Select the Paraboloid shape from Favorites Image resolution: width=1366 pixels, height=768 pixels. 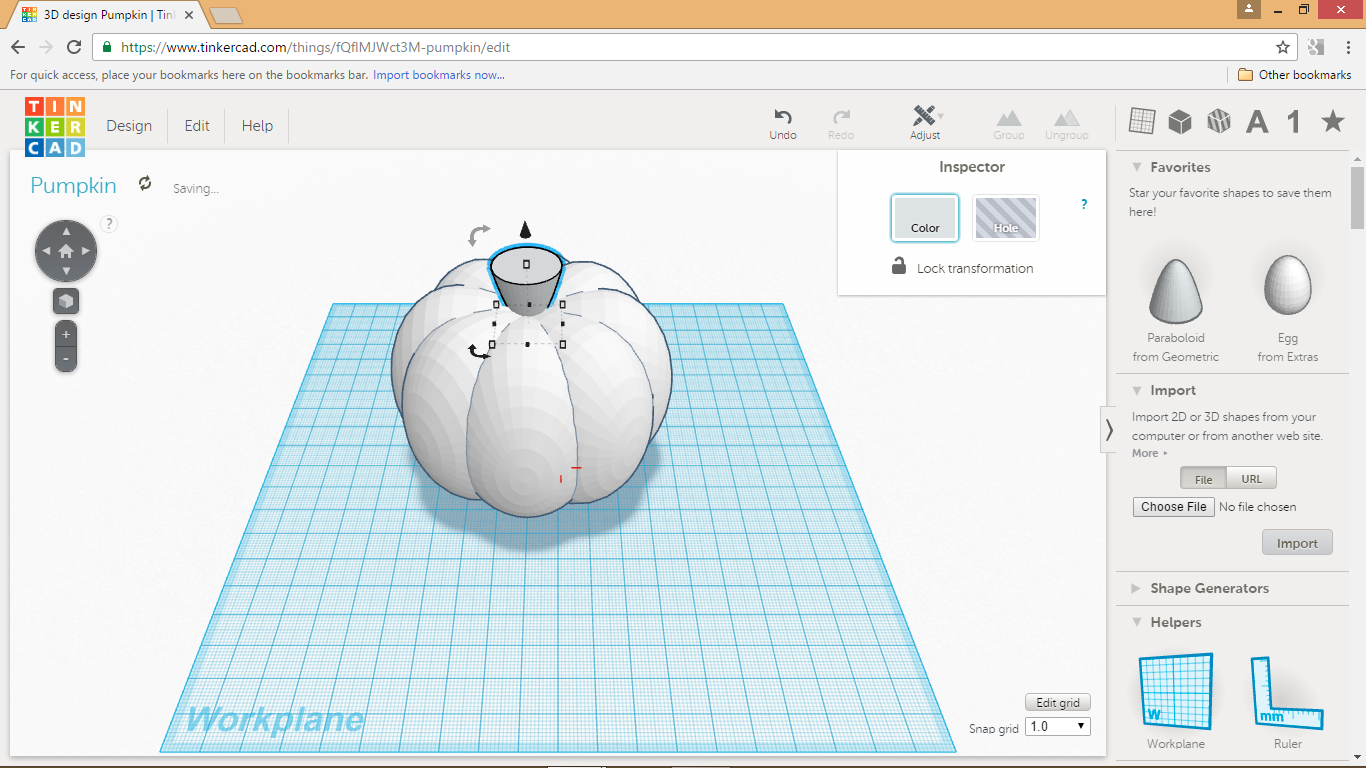(1174, 290)
